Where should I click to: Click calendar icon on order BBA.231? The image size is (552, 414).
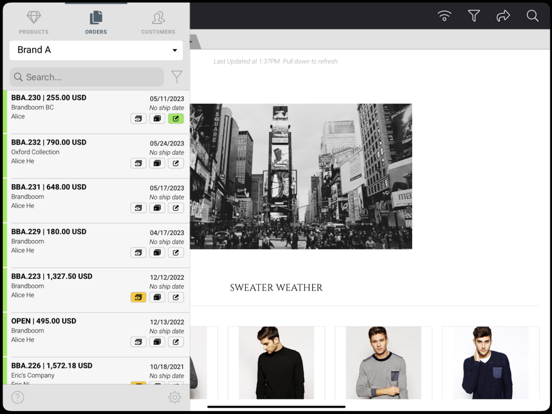(138, 208)
